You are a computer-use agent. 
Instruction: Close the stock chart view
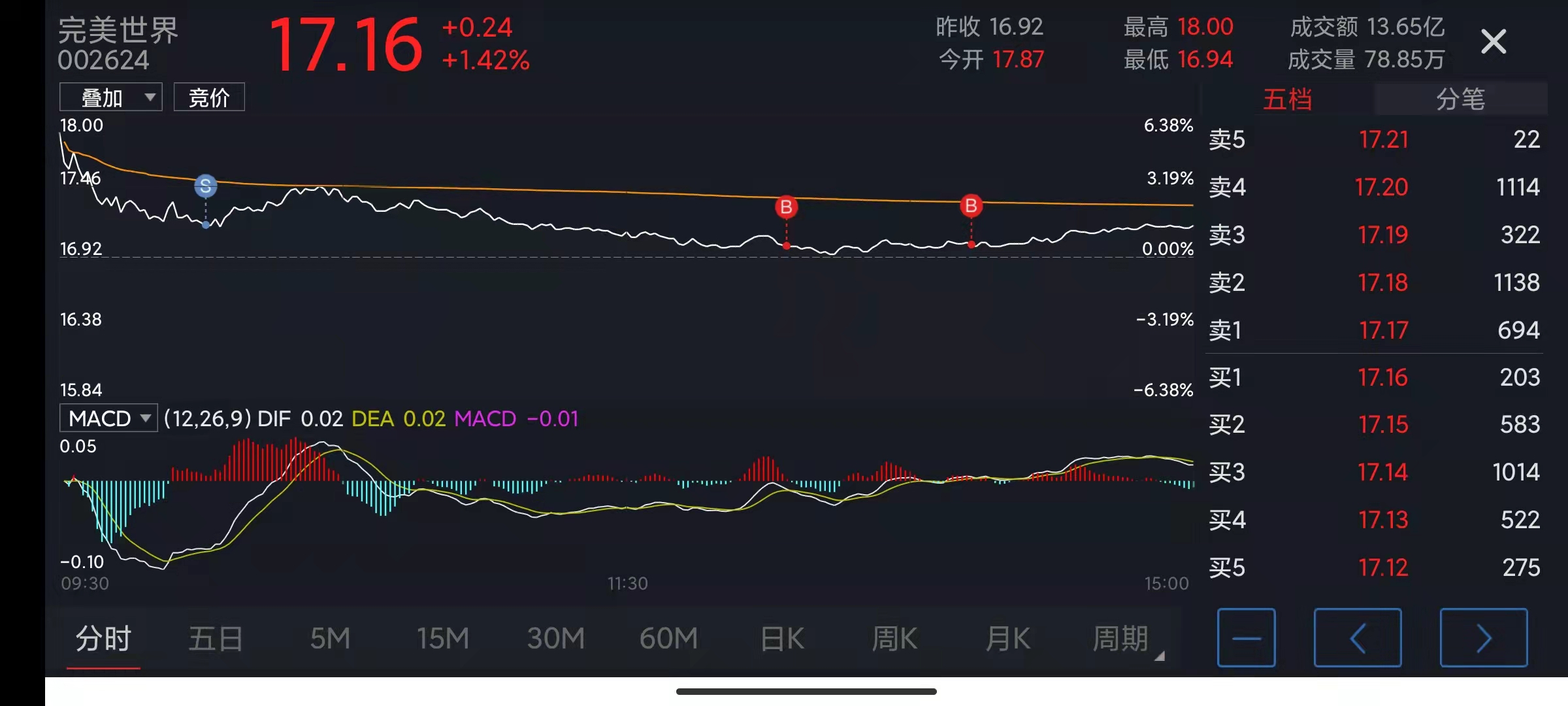point(1494,42)
